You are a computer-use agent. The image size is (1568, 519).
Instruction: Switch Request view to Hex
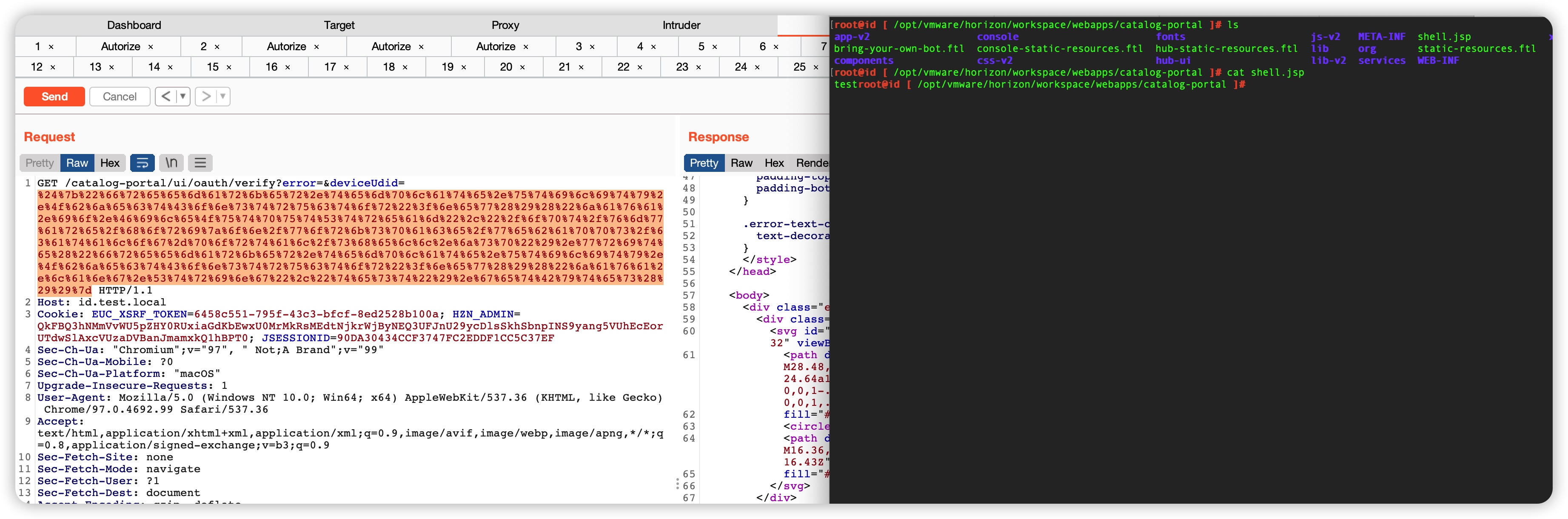(x=110, y=163)
